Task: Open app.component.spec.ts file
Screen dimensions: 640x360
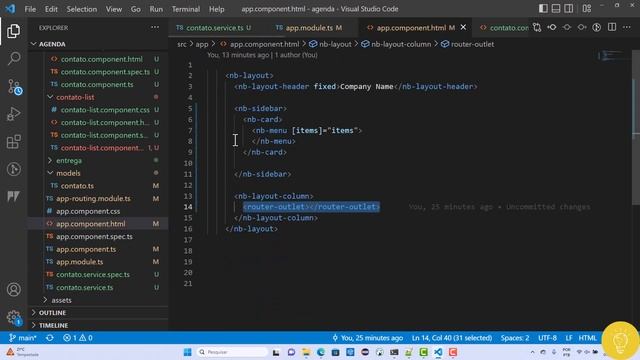Action: pyautogui.click(x=98, y=236)
